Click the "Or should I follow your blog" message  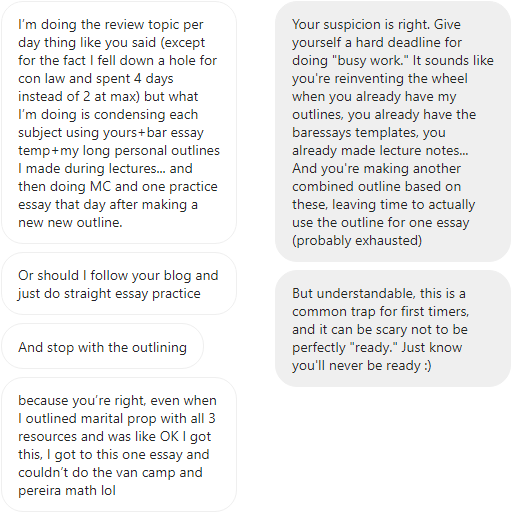[x=119, y=284]
